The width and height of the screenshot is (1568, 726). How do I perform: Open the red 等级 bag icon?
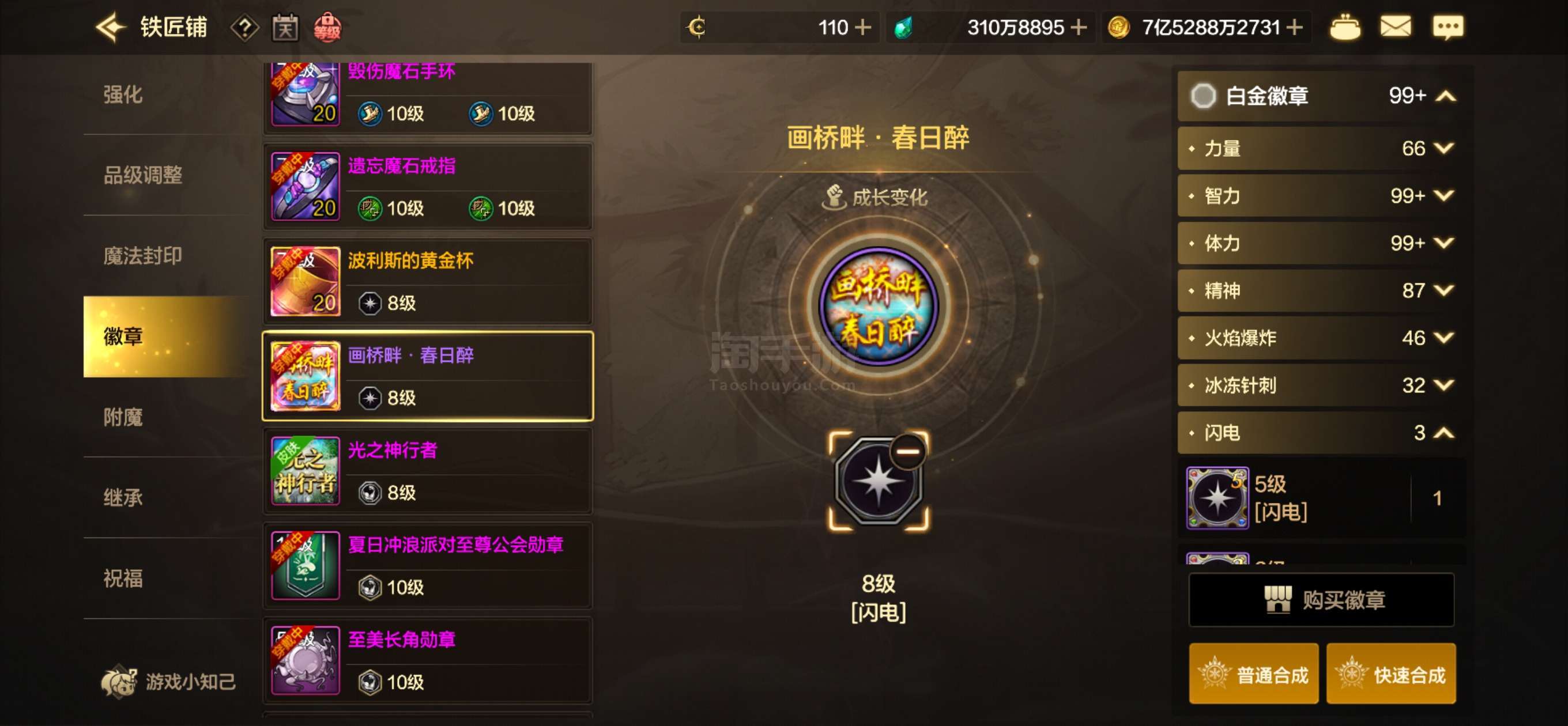point(327,28)
